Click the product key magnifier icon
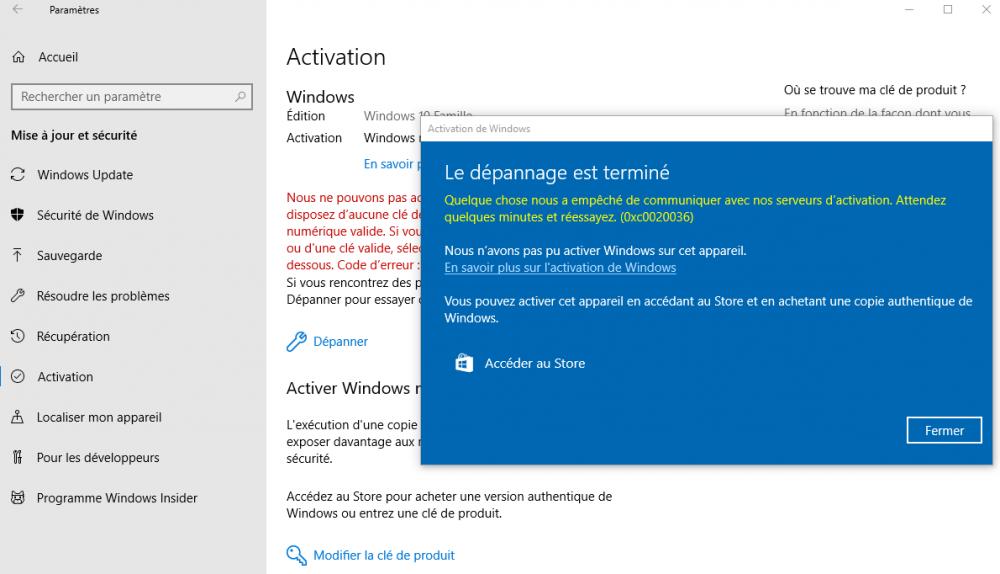Image resolution: width=1000 pixels, height=574 pixels. [296, 555]
